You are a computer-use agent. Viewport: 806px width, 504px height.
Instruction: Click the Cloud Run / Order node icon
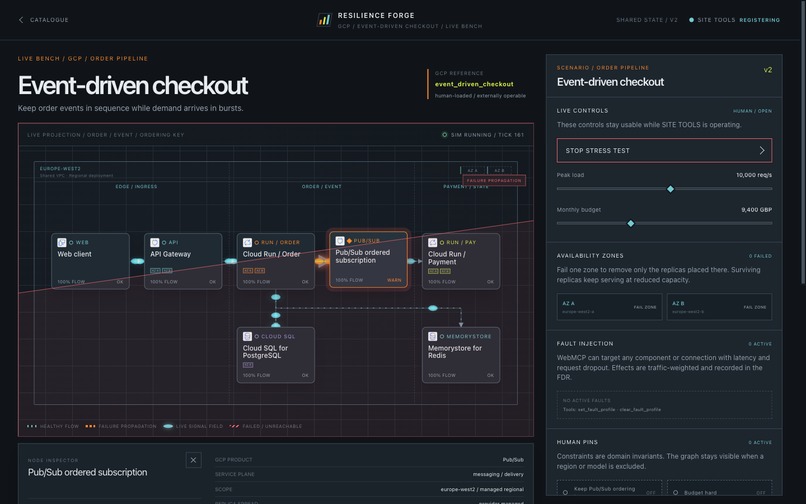[x=247, y=242]
